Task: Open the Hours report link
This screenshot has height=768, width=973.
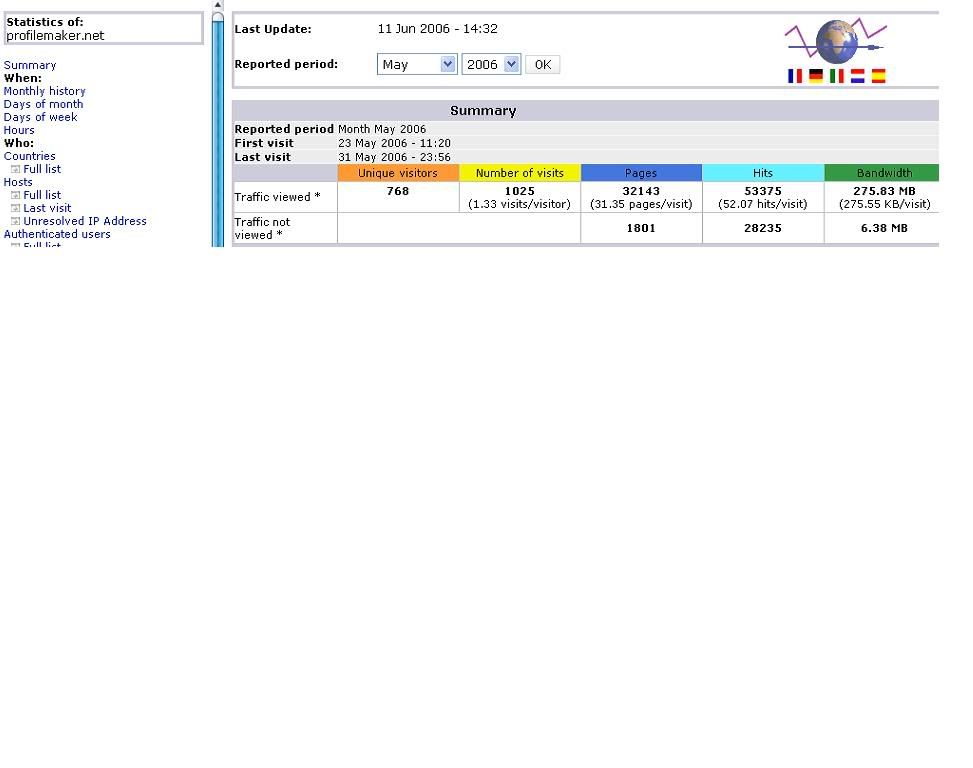Action: pos(19,130)
